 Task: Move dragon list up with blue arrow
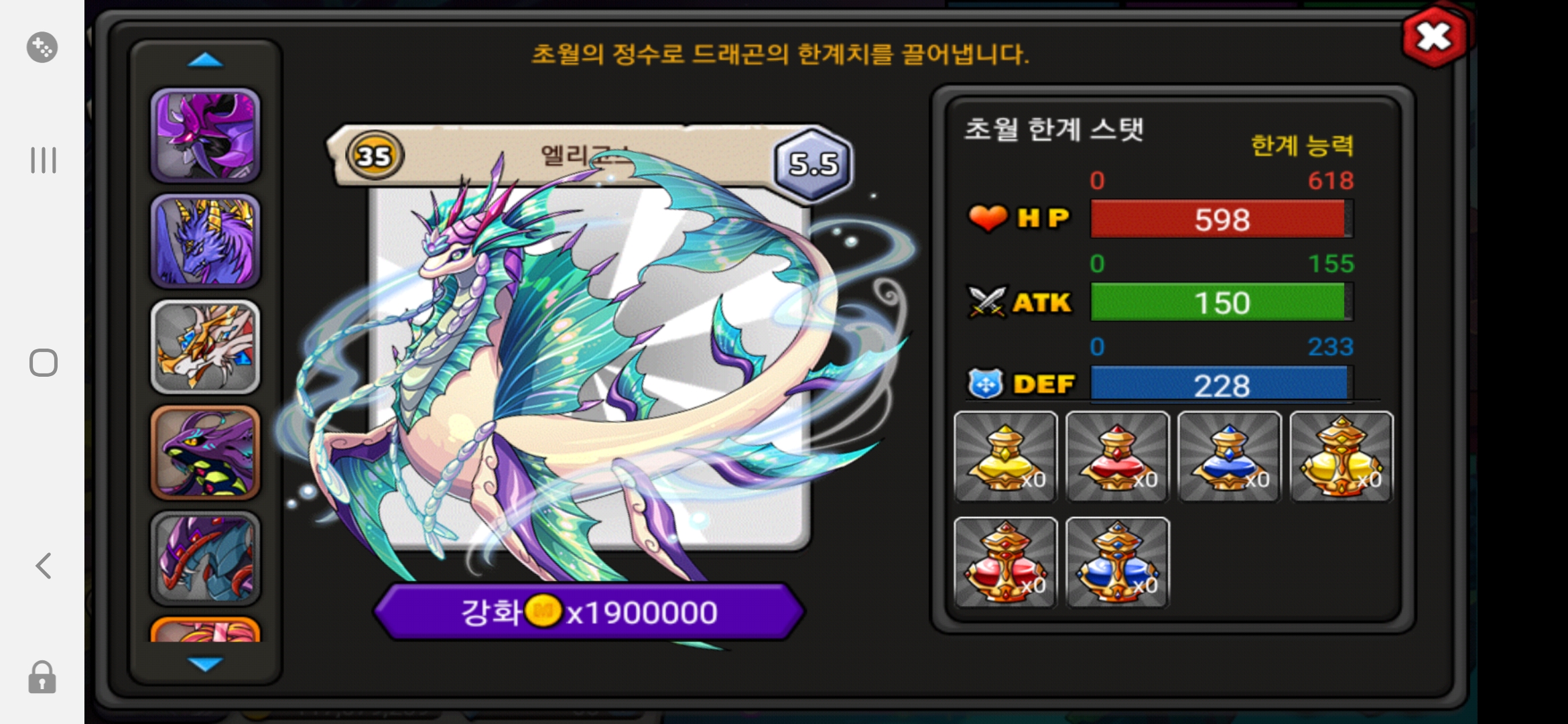205,60
